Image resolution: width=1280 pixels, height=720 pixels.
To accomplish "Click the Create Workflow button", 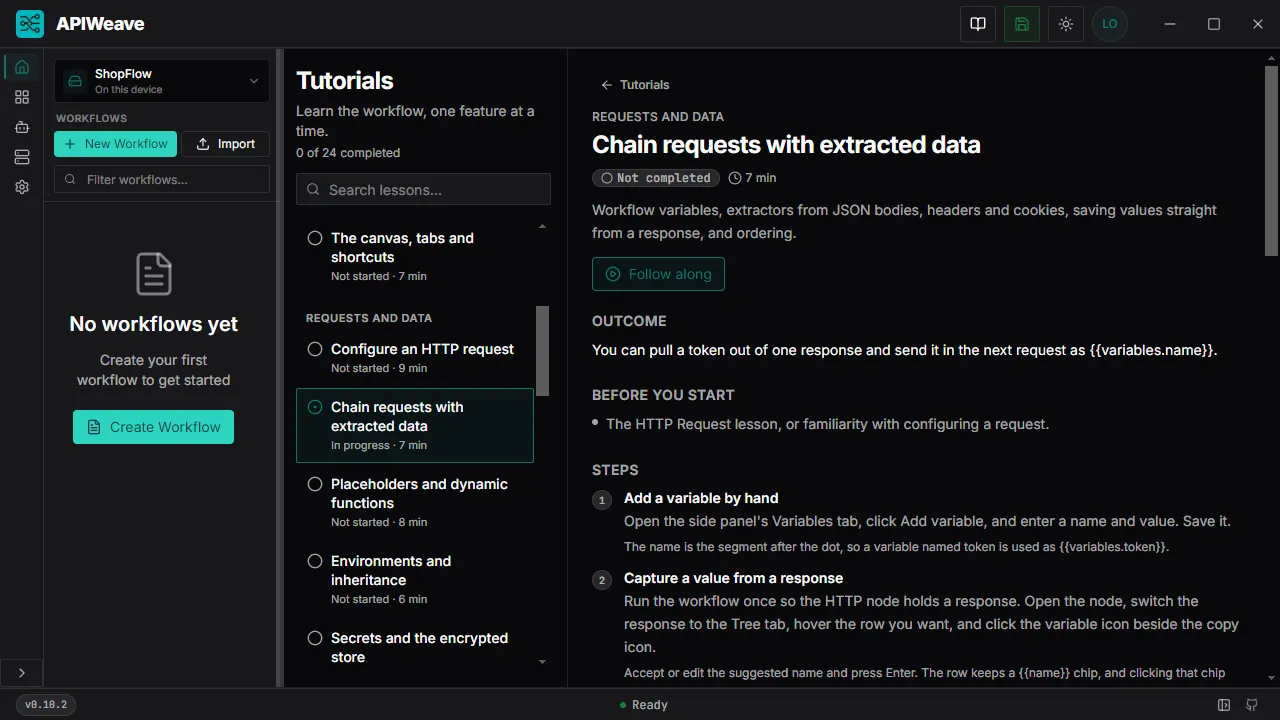I will [x=153, y=427].
